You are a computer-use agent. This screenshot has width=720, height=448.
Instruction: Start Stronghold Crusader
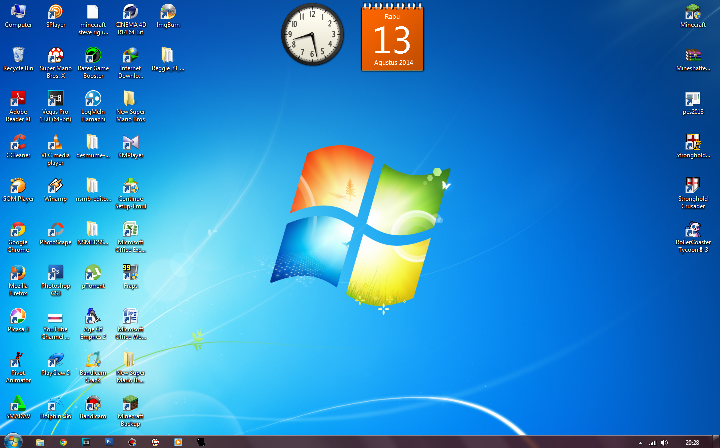693,194
